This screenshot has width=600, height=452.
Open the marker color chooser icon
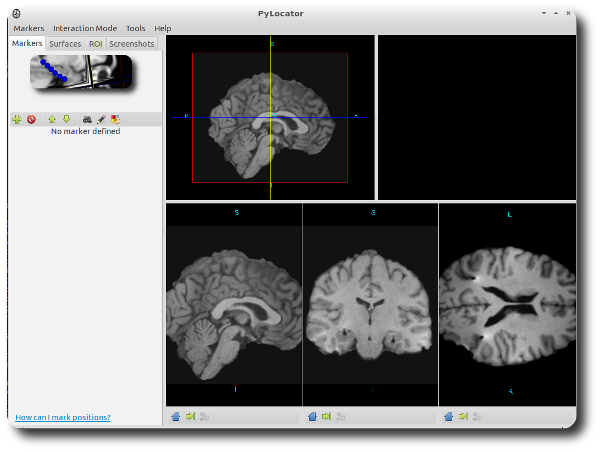tap(116, 119)
